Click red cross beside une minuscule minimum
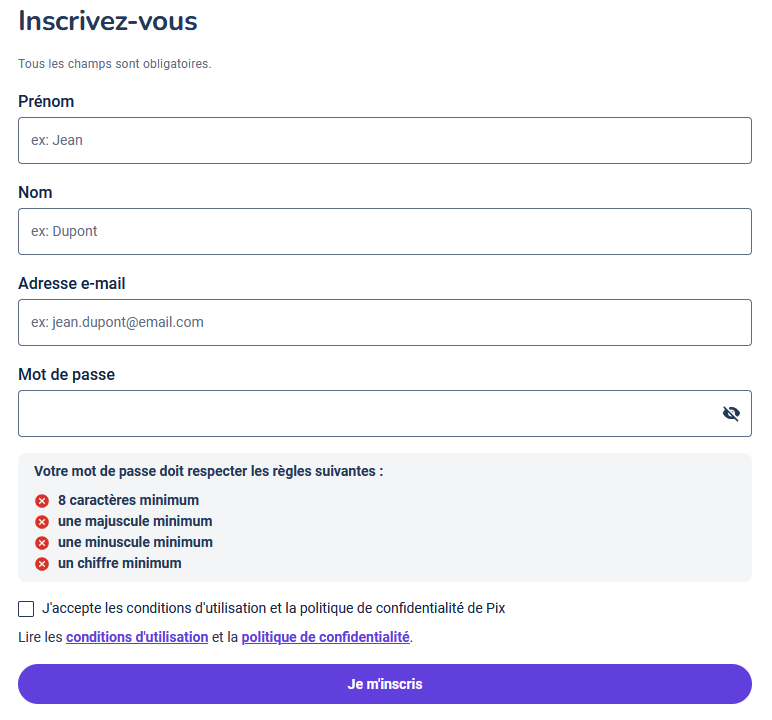772x720 pixels. (42, 543)
